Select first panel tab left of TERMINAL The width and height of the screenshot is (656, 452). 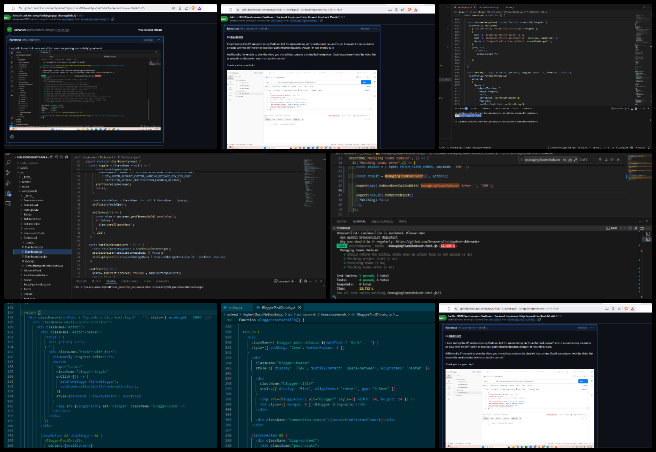point(342,221)
